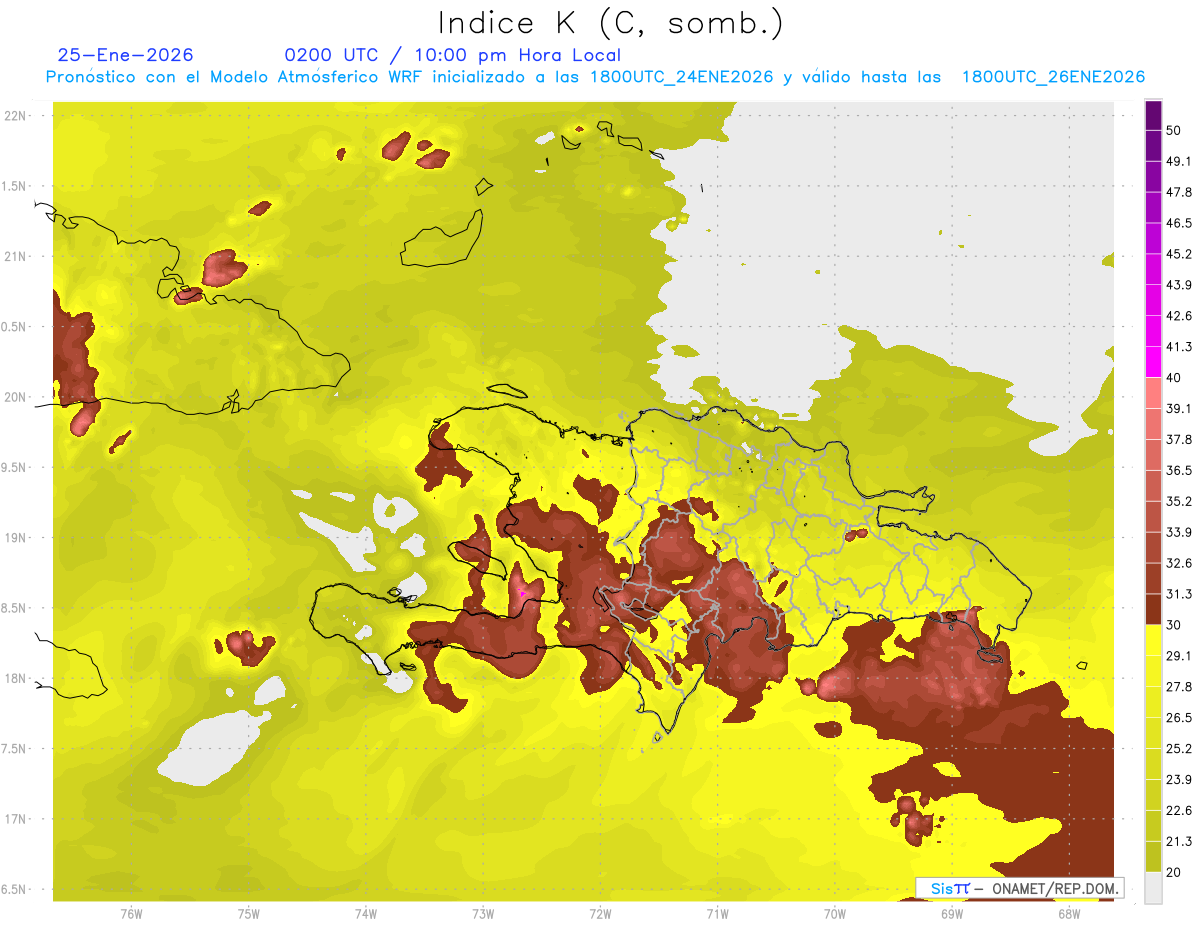The height and width of the screenshot is (927, 1200).
Task: Click the colorbar value "22.6"
Action: tap(1179, 810)
